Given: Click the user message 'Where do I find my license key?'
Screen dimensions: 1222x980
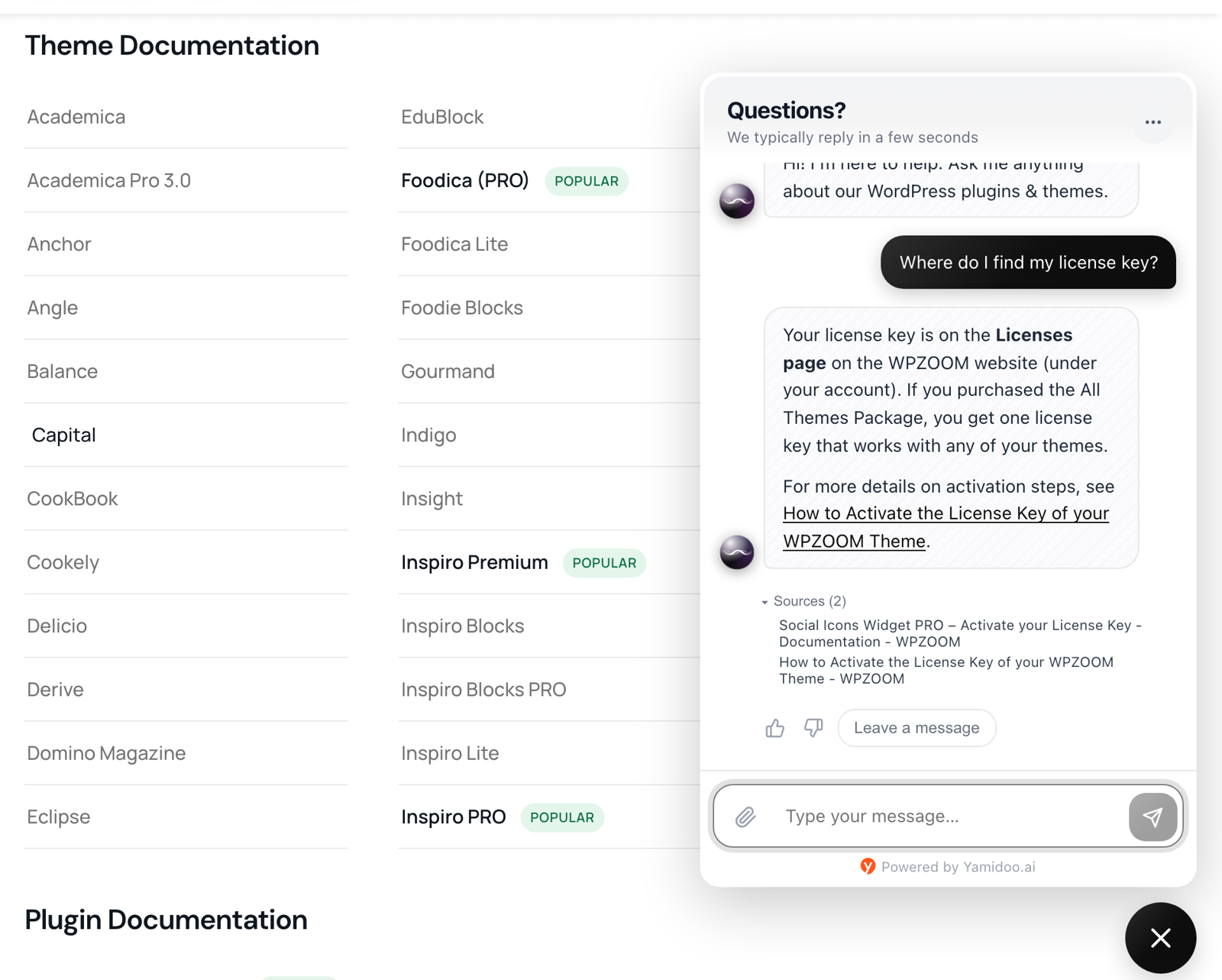Looking at the screenshot, I should (1028, 262).
